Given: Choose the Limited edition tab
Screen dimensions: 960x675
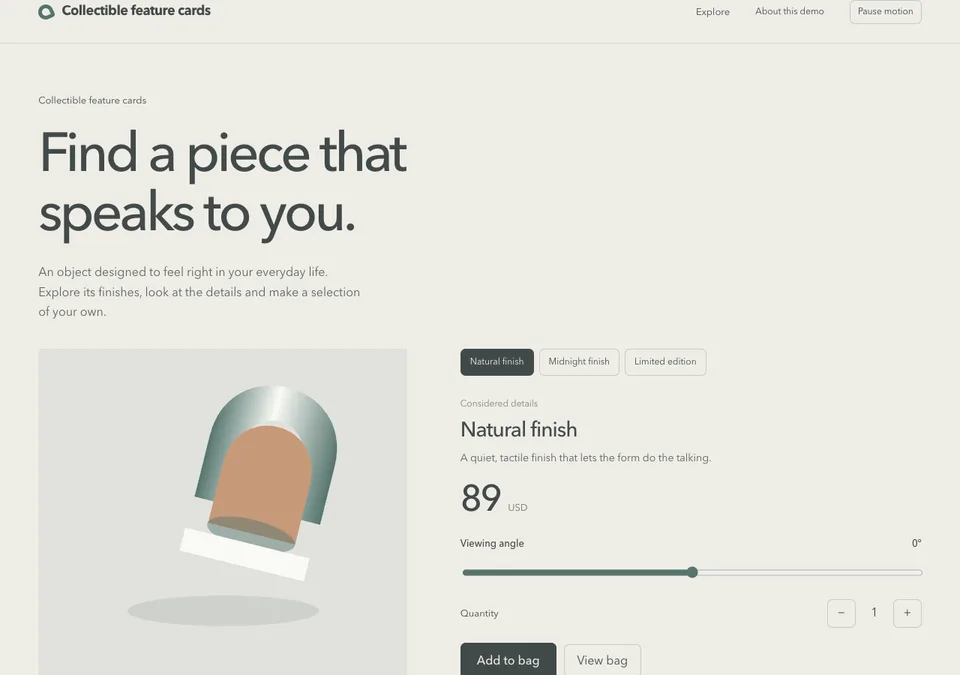Looking at the screenshot, I should coord(666,362).
